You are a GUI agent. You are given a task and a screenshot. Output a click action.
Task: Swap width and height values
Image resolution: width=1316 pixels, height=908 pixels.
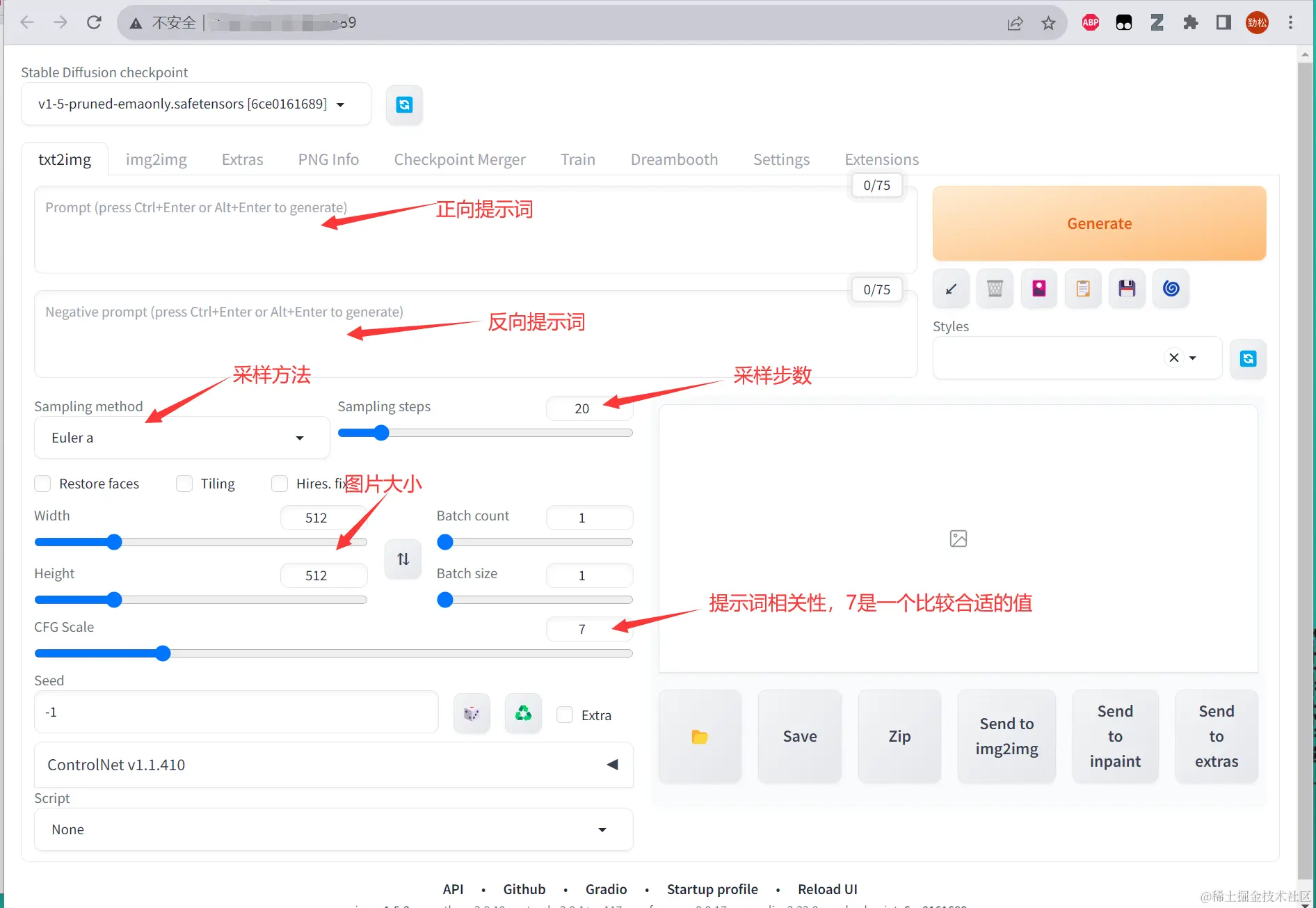(x=403, y=559)
